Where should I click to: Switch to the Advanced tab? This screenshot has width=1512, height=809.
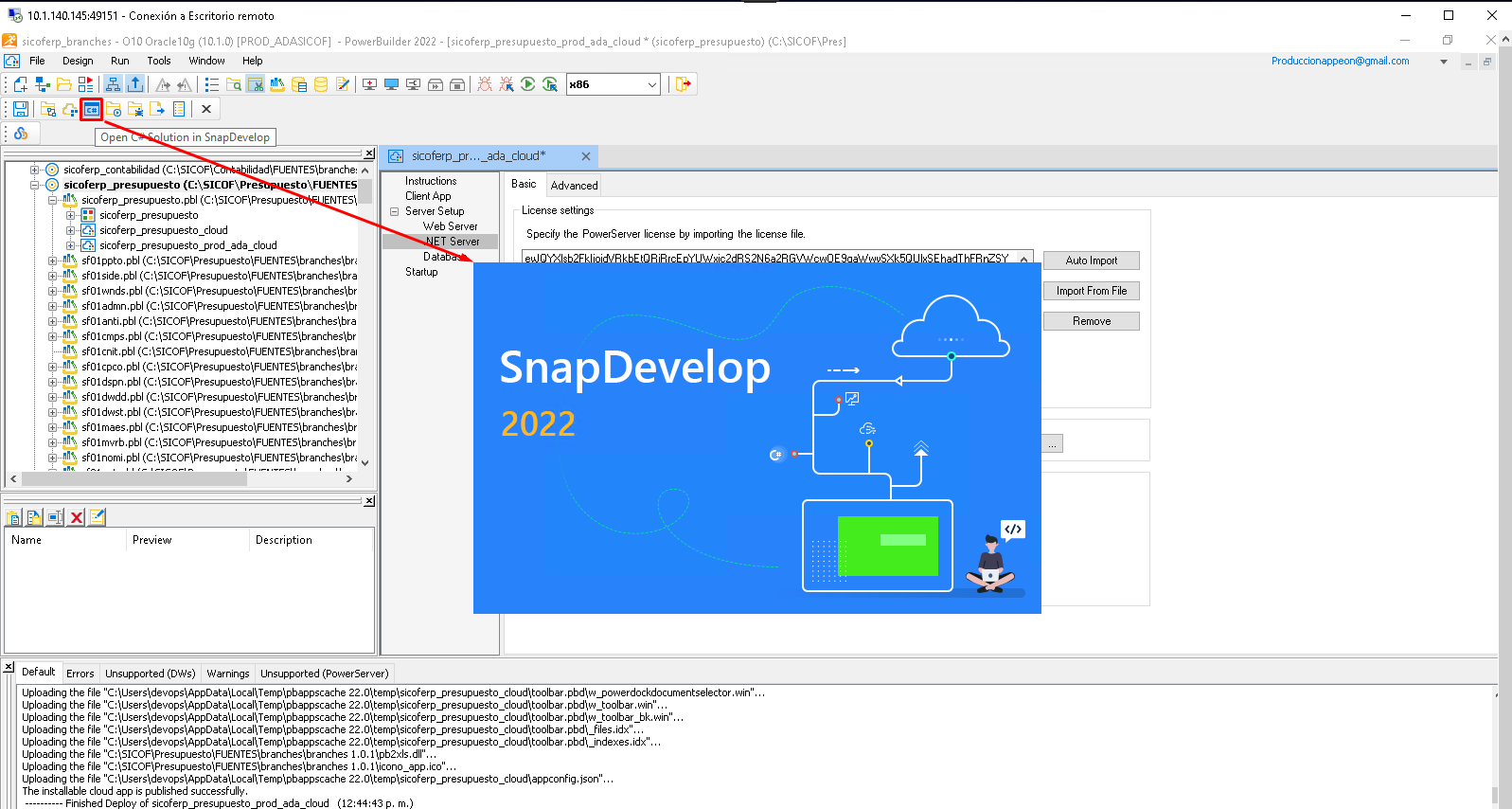click(574, 186)
